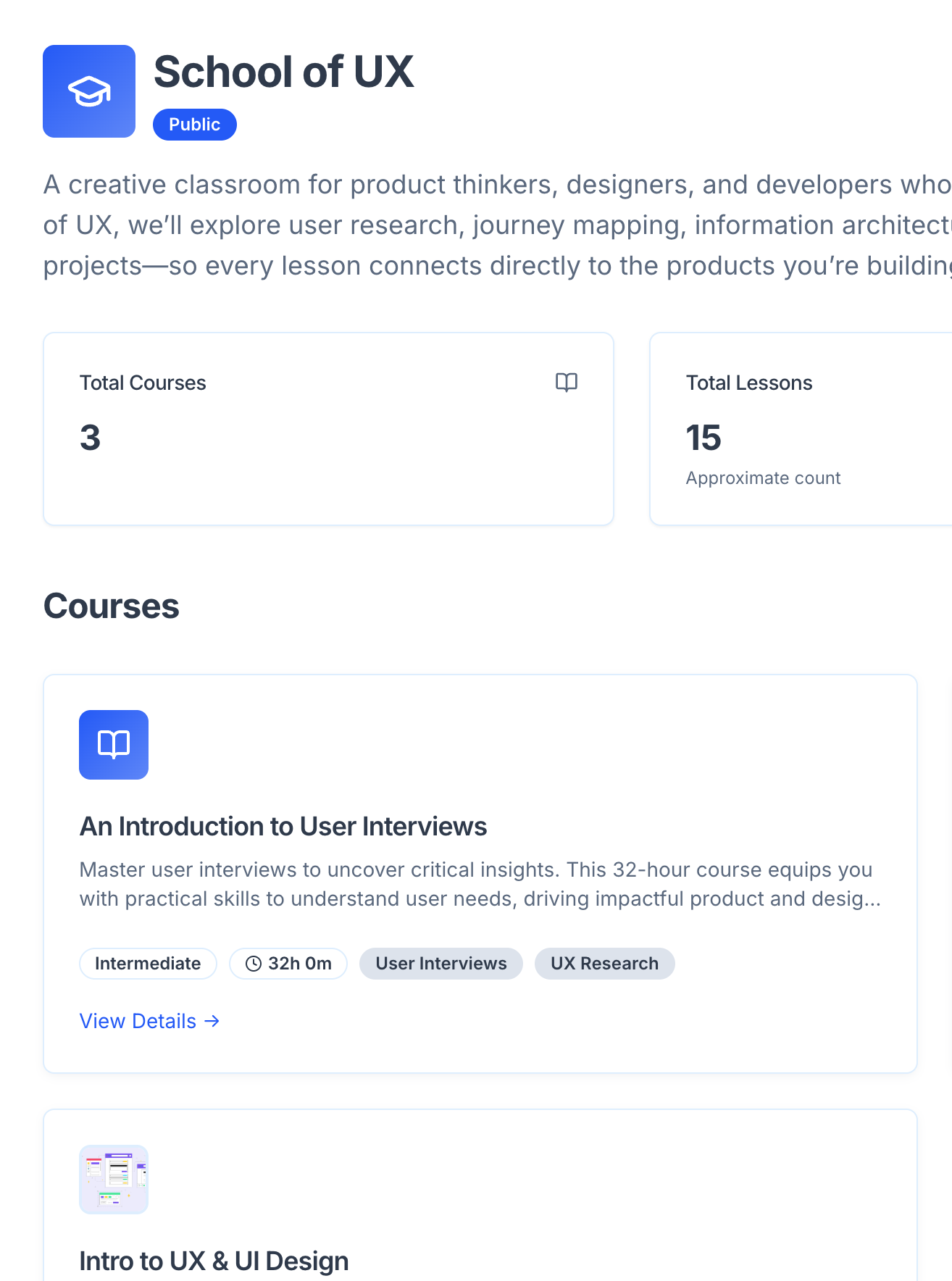Select the User Interviews tag
This screenshot has width=952, height=1281.
(440, 964)
